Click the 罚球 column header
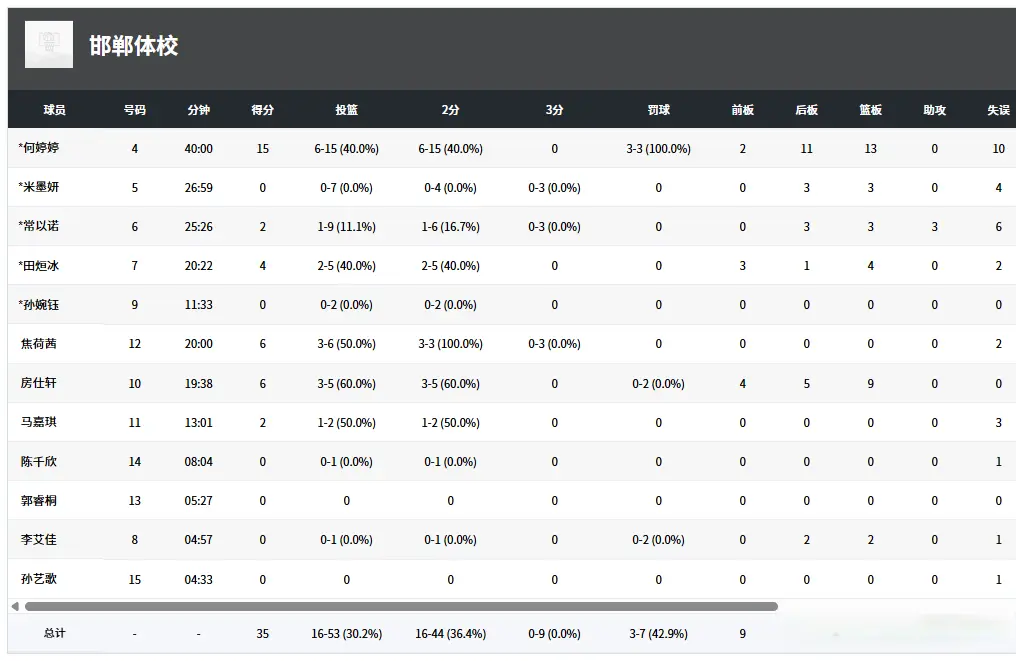 (658, 110)
